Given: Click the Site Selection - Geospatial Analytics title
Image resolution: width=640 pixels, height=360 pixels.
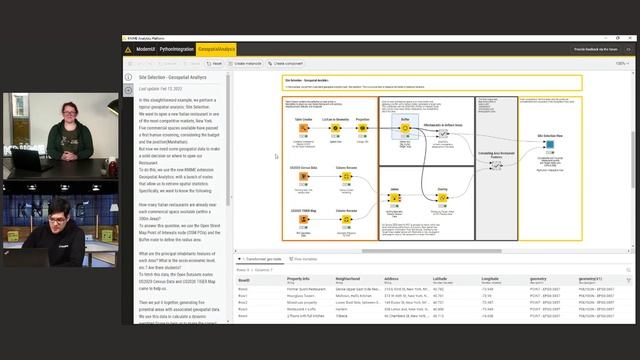Looking at the screenshot, I should click(172, 77).
